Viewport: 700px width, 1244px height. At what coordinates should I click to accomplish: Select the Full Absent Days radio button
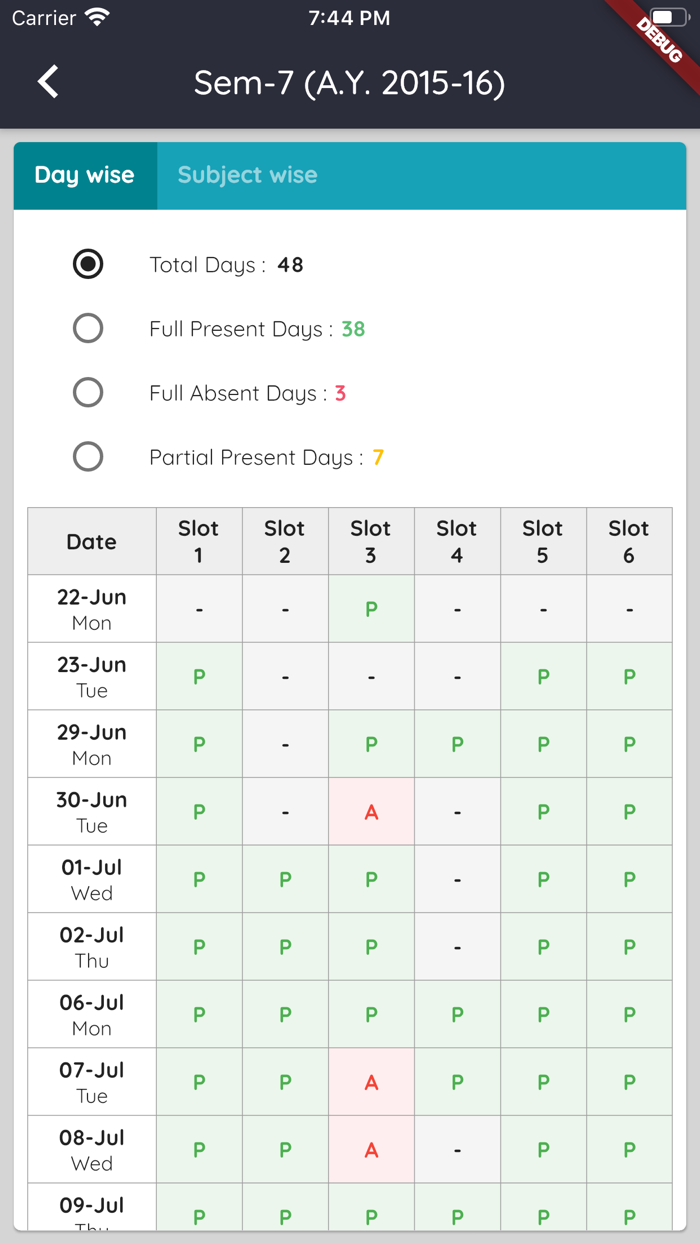(x=89, y=392)
